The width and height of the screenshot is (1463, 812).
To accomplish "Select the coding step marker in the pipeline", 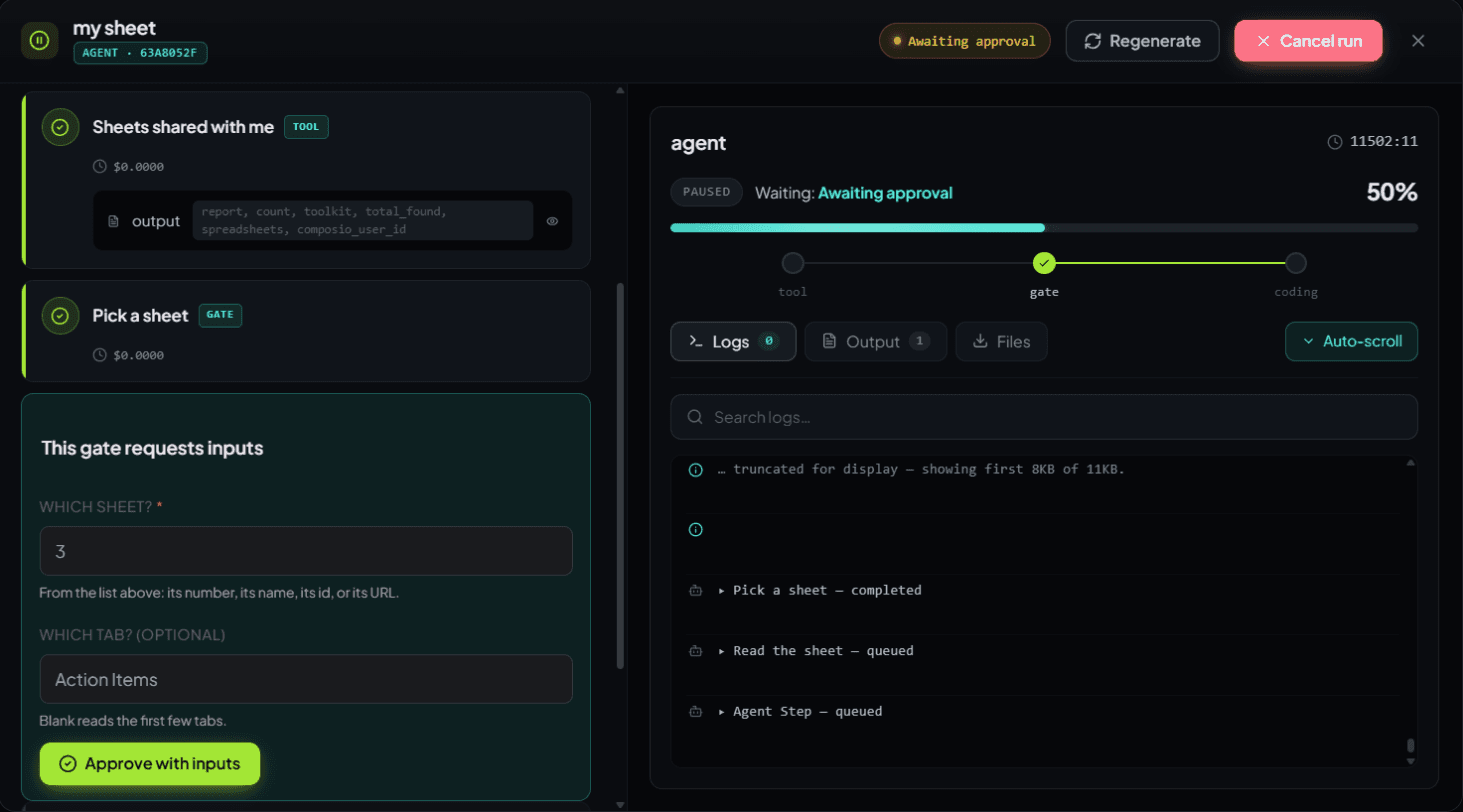I will [x=1296, y=263].
